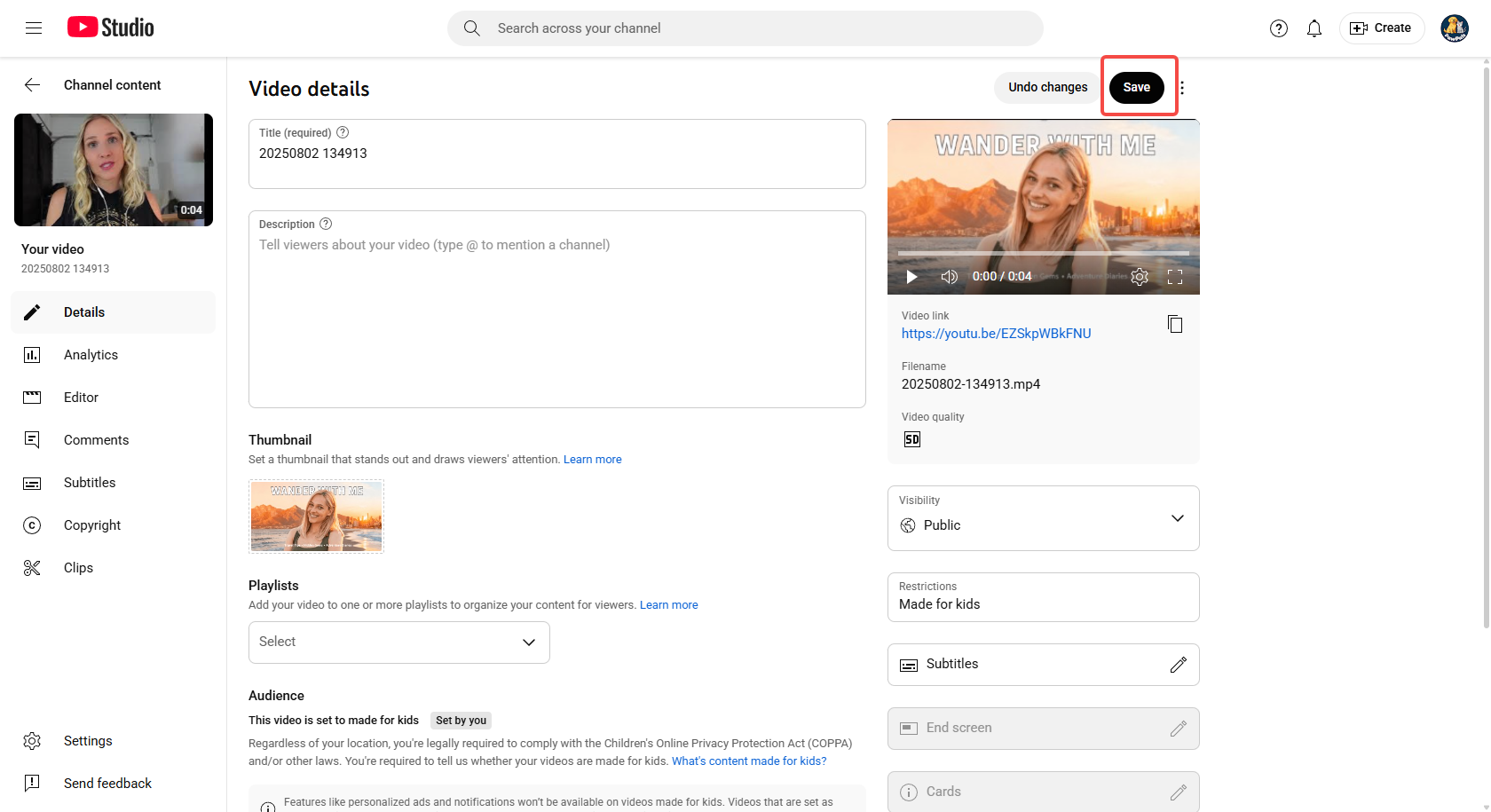
Task: Click the Wander With Me thumbnail
Action: pos(316,516)
